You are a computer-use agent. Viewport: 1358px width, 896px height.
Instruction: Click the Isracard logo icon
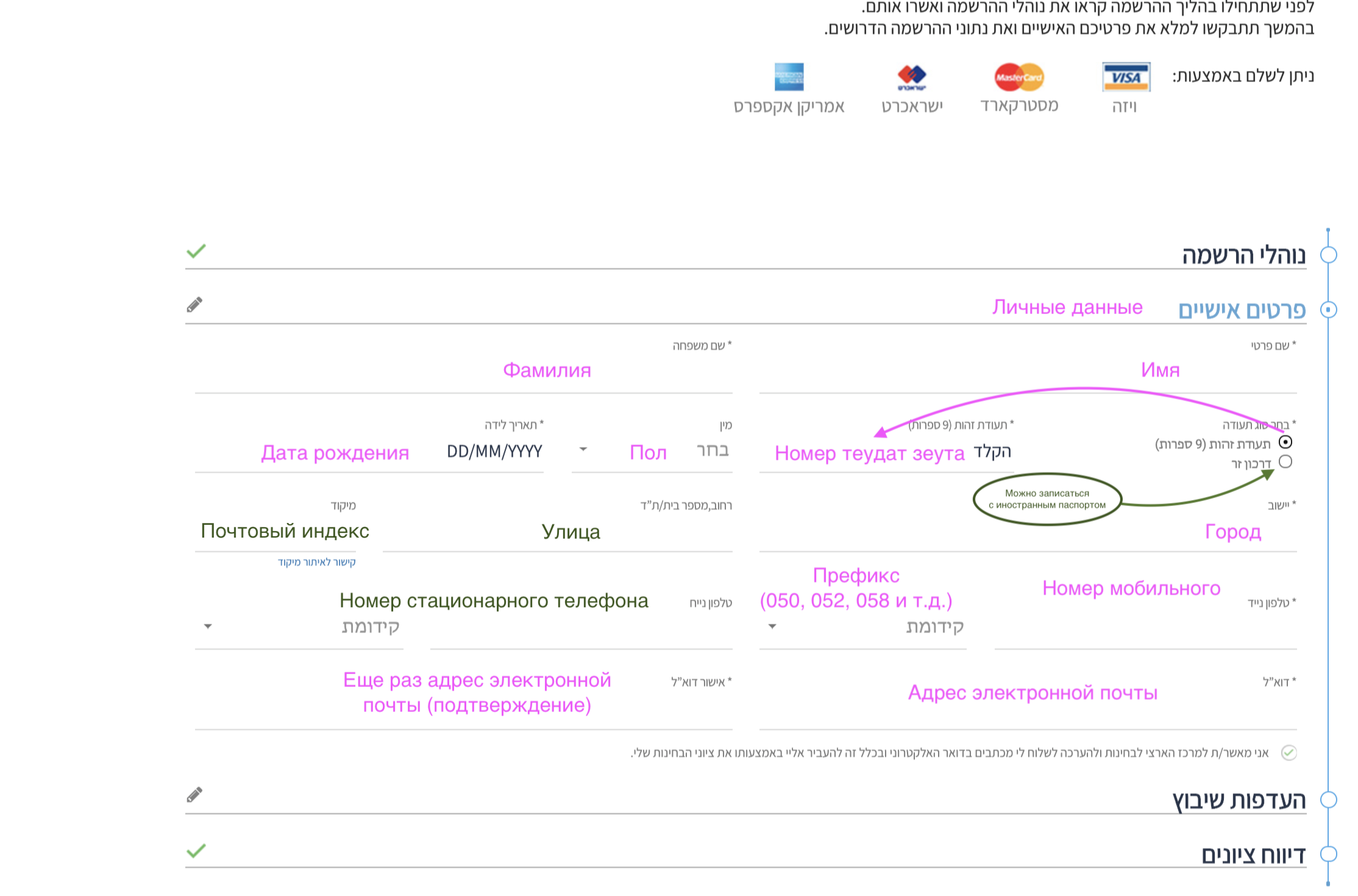[912, 77]
